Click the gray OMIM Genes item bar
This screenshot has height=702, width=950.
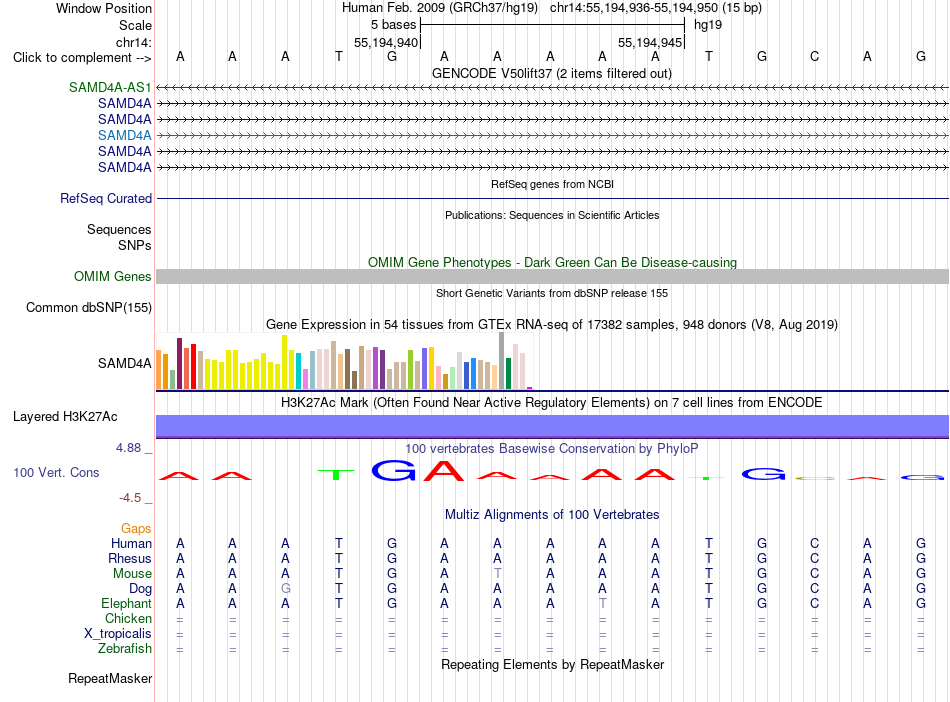click(552, 276)
